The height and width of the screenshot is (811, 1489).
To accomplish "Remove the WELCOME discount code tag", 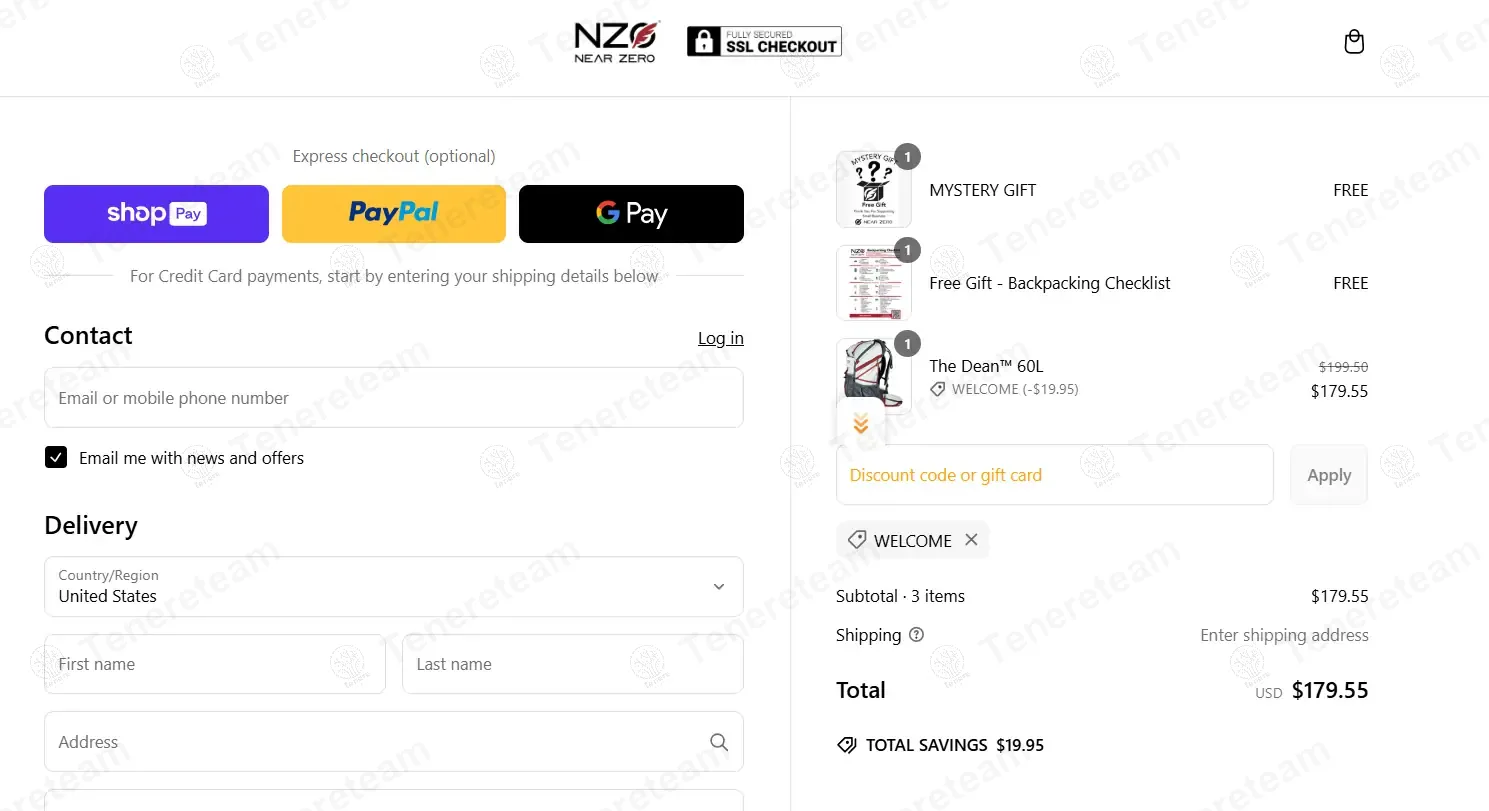I will pos(971,540).
